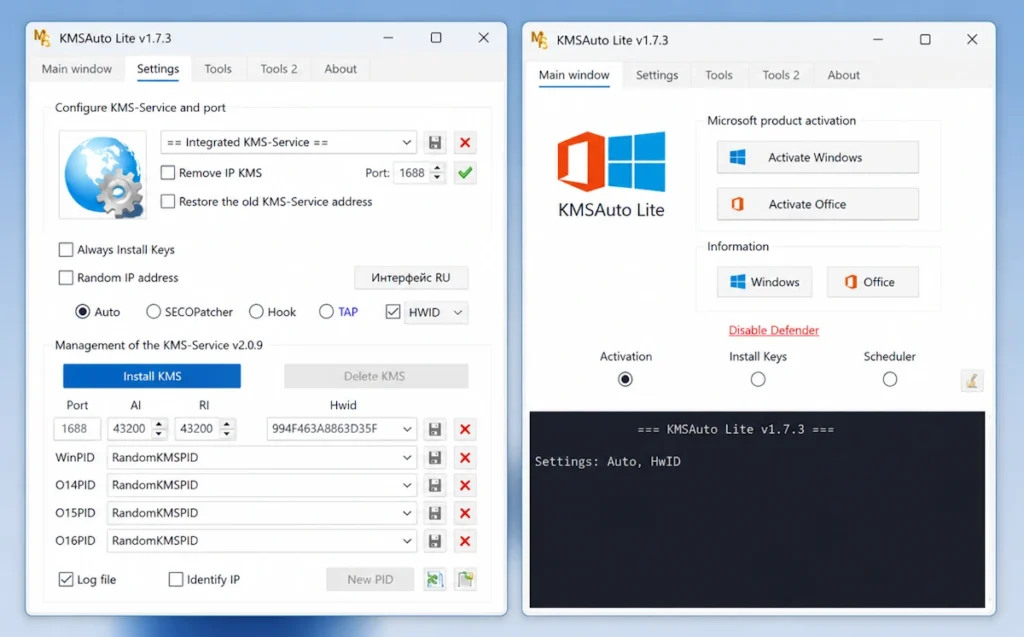Enable the Identify IP checkbox

coord(176,580)
